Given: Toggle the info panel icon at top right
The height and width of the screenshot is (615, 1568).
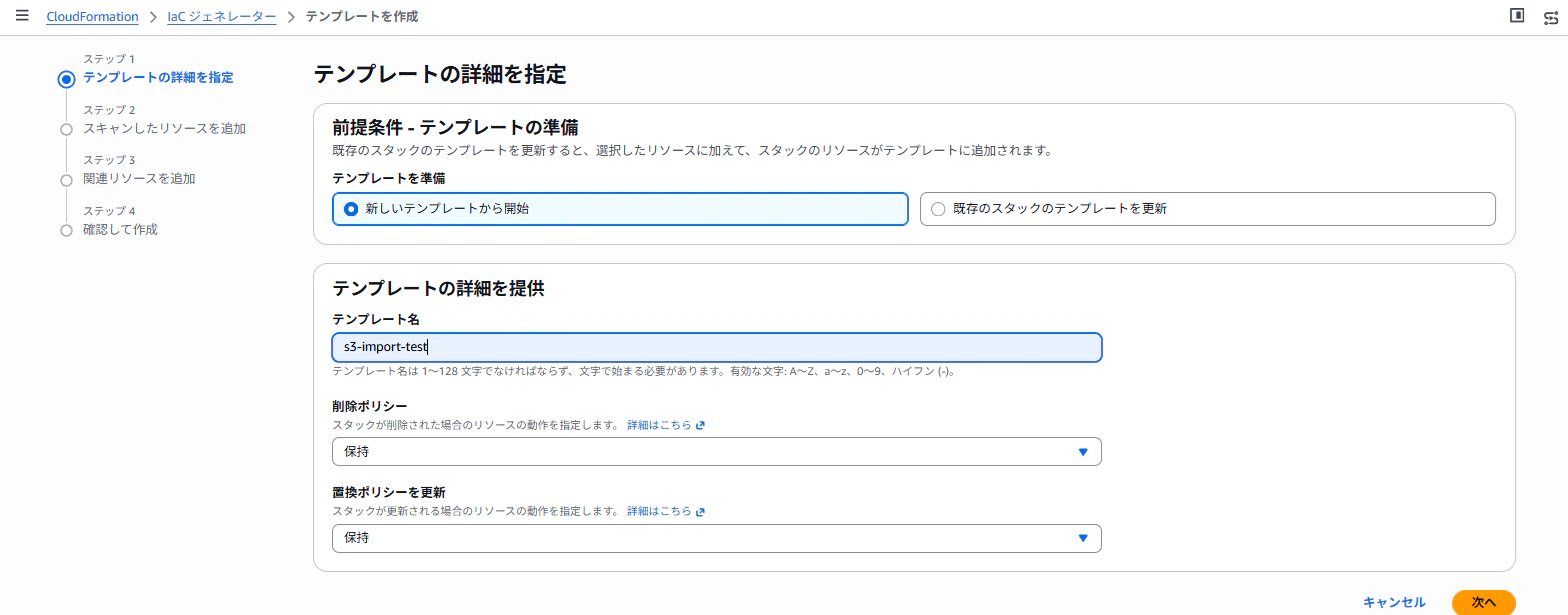Looking at the screenshot, I should 1517,16.
